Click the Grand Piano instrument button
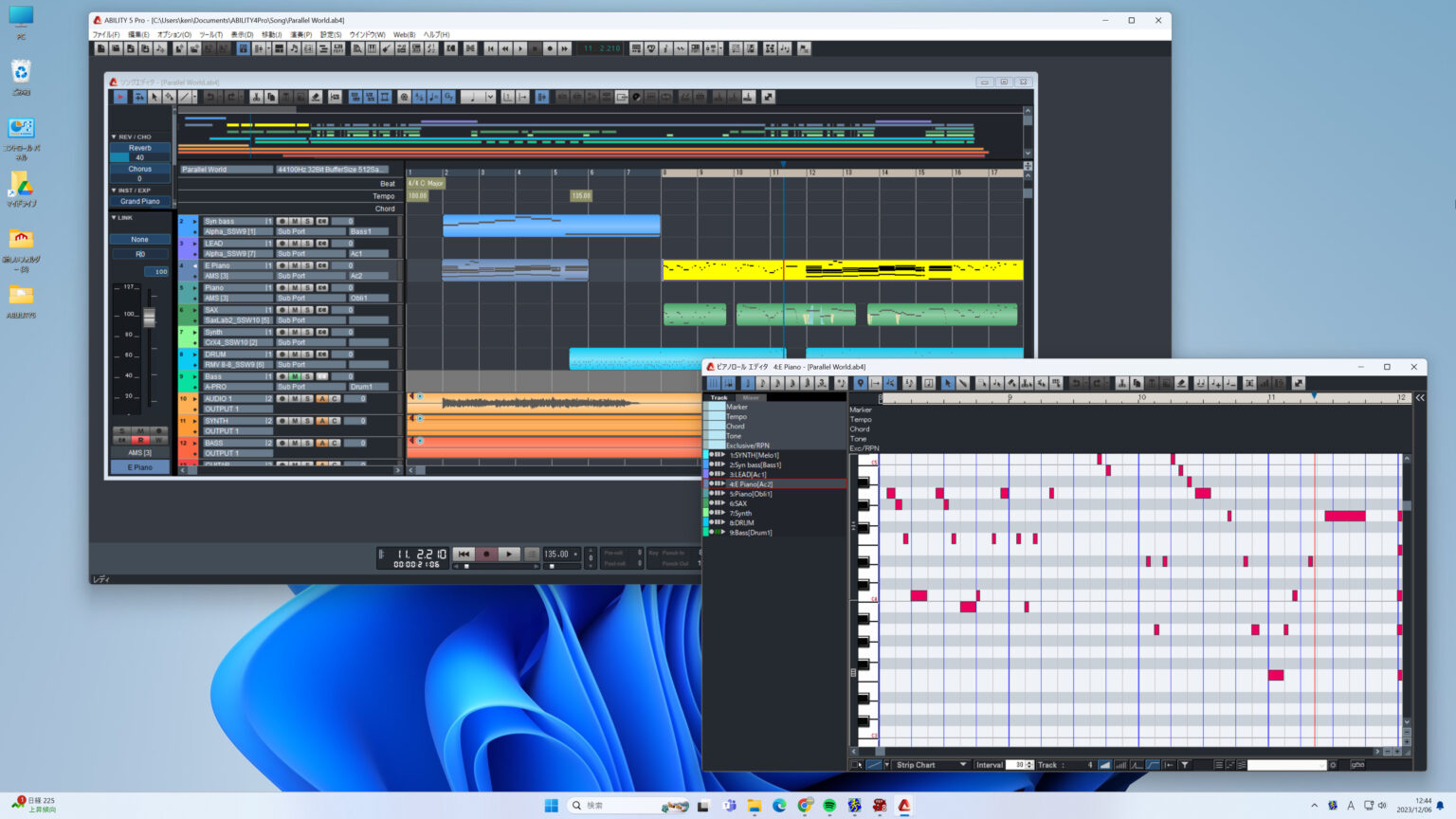 click(x=140, y=201)
